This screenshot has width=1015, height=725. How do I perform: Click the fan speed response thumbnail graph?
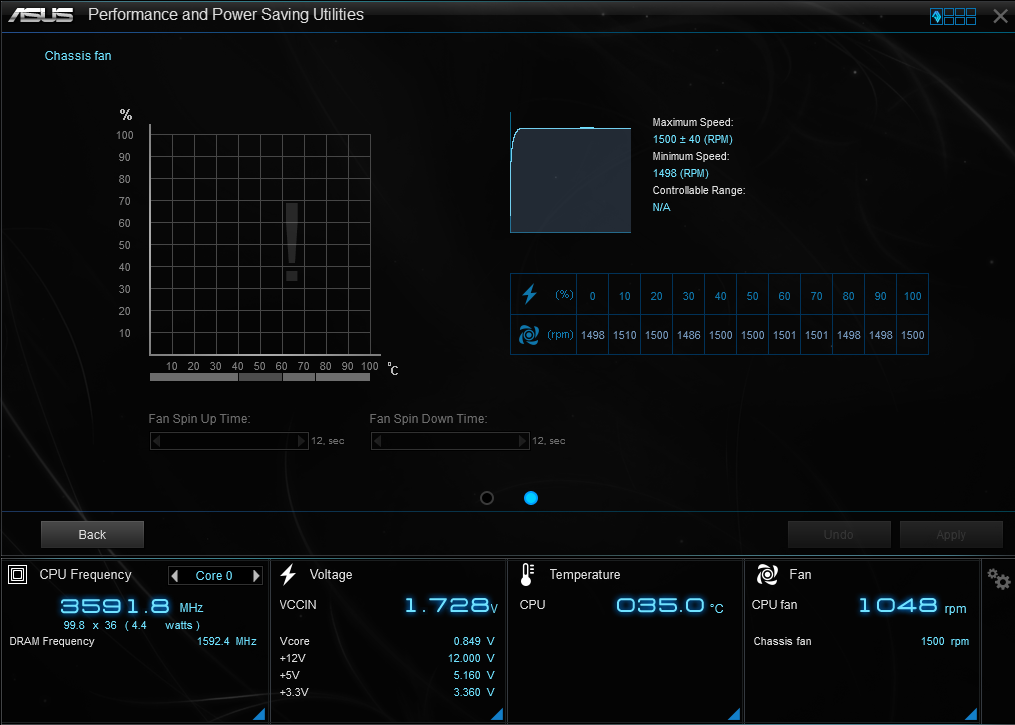point(570,172)
